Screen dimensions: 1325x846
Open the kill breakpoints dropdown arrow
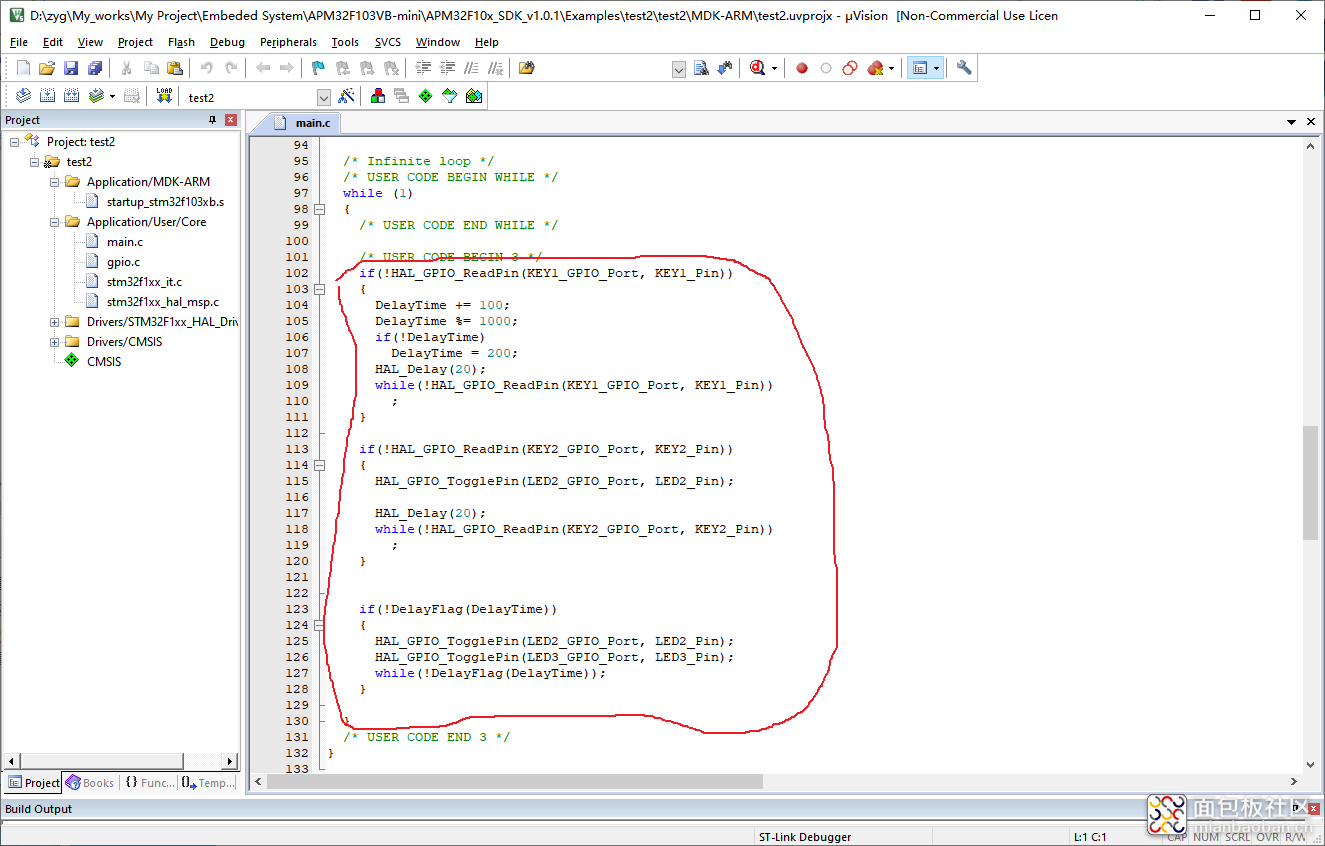click(x=892, y=69)
